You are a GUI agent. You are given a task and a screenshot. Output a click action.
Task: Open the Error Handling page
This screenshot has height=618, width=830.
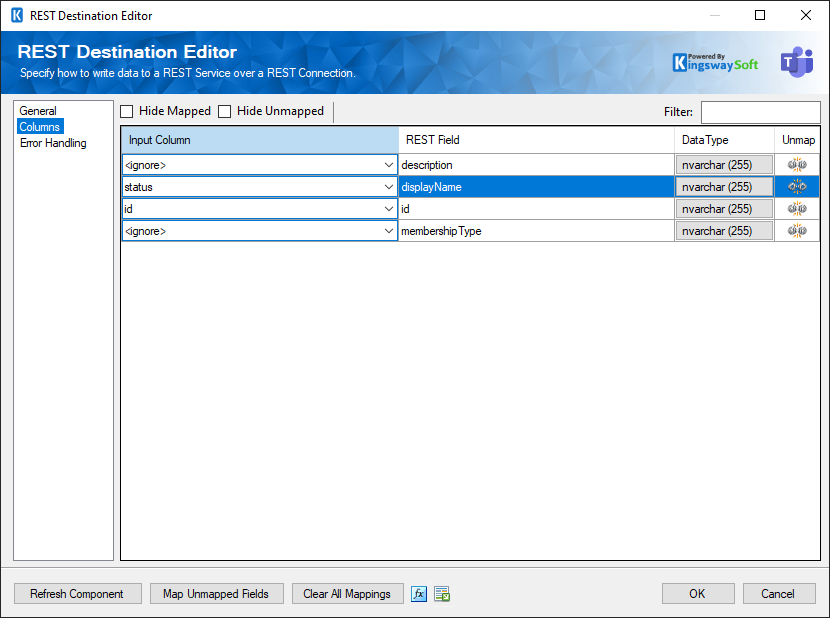(52, 142)
